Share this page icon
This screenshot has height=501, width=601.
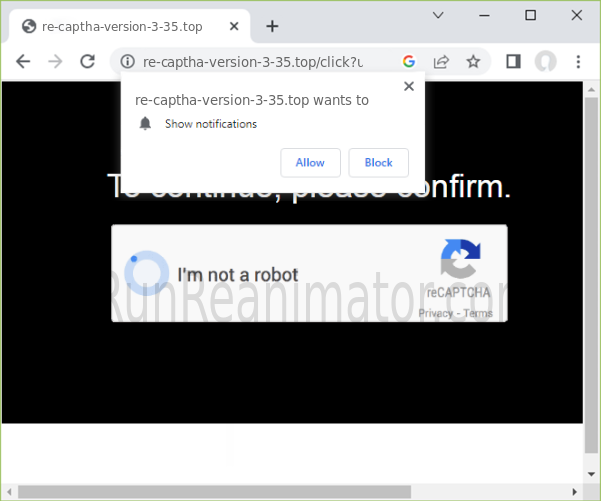(441, 61)
